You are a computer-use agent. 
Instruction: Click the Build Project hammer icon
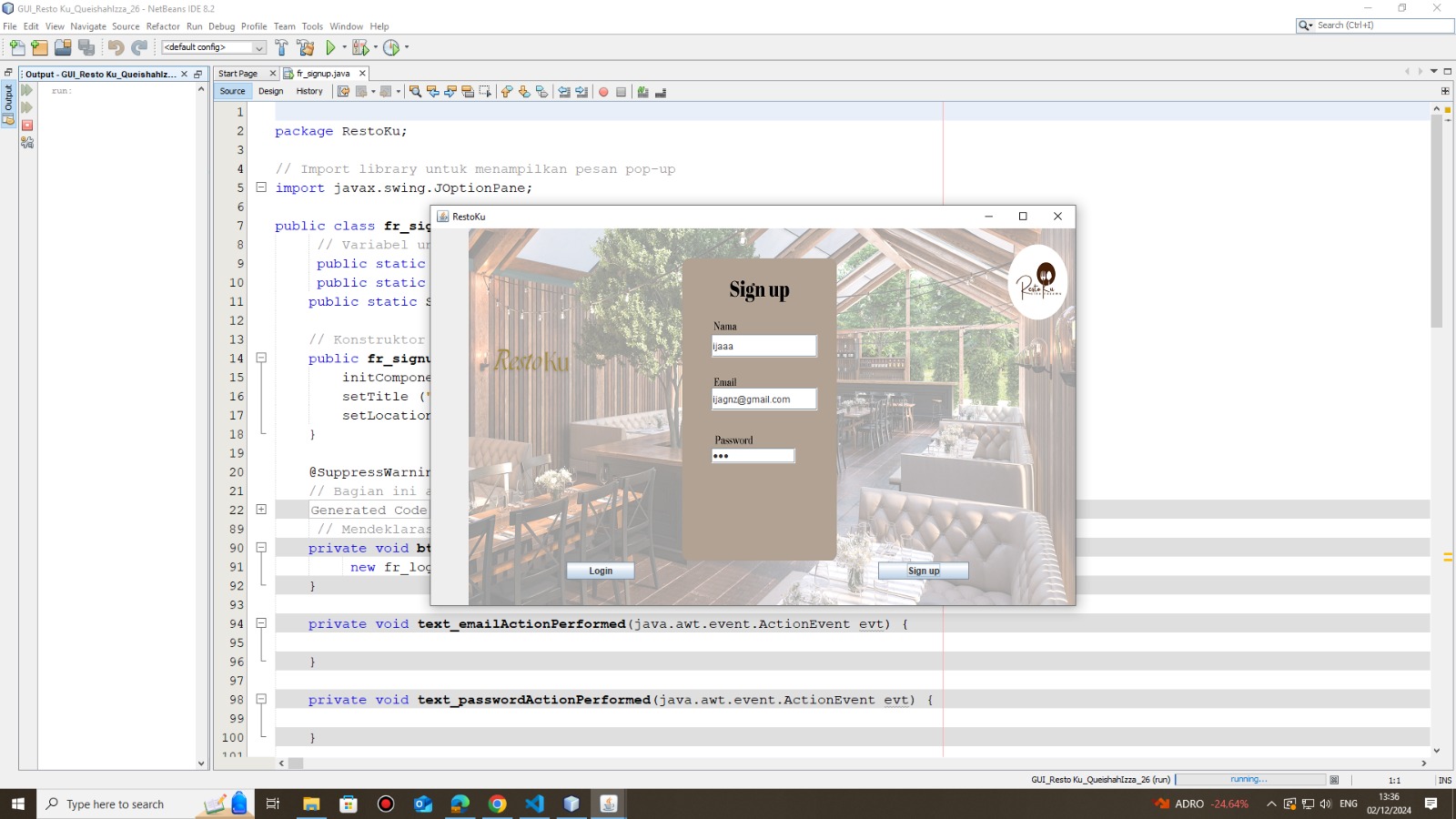click(x=281, y=47)
